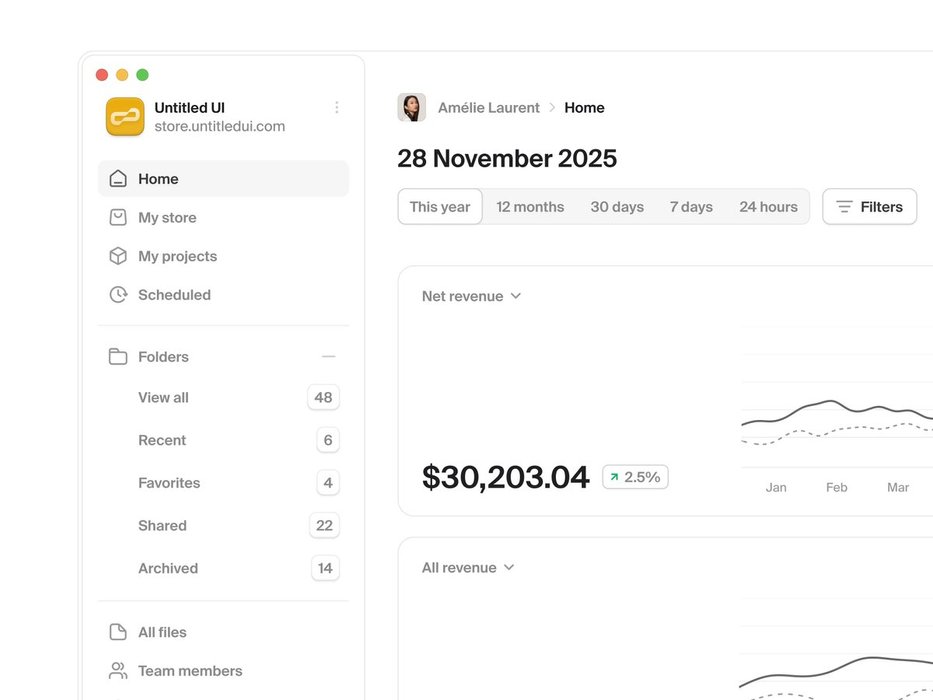Open the Filters button

pyautogui.click(x=869, y=207)
